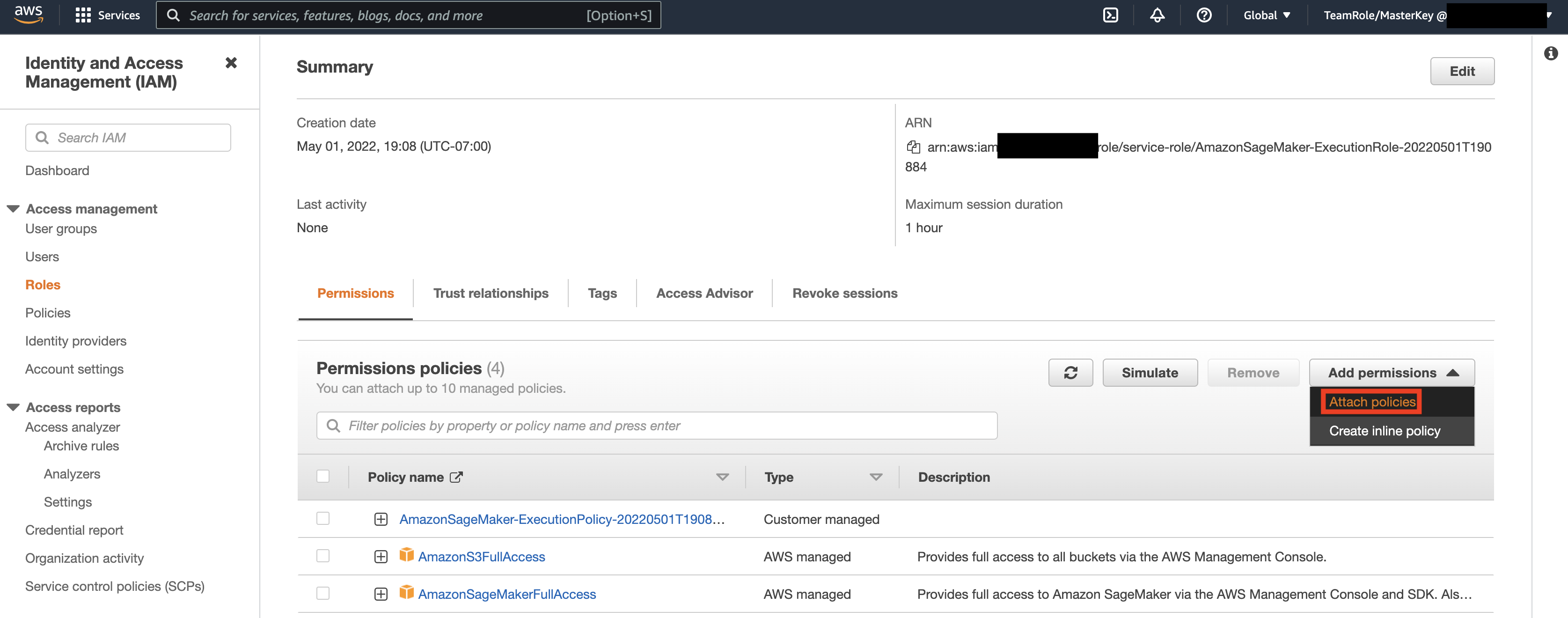
Task: Expand the AmazonS3FullAccess row details
Action: (381, 557)
